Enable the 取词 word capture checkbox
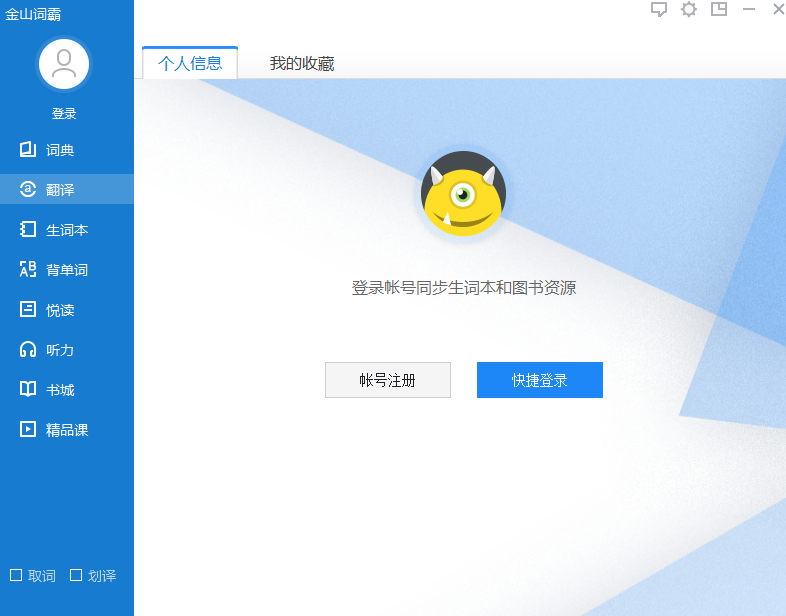Viewport: 786px width, 616px height. [16, 575]
